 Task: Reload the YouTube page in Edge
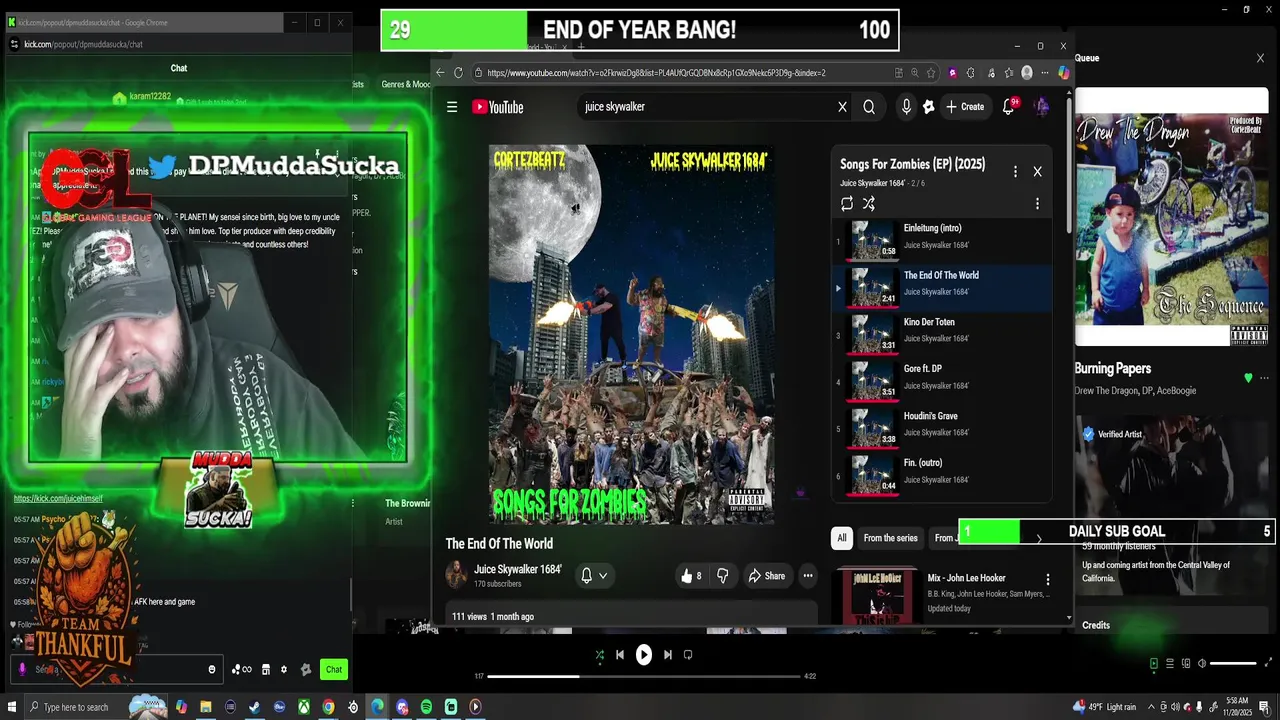[x=459, y=73]
